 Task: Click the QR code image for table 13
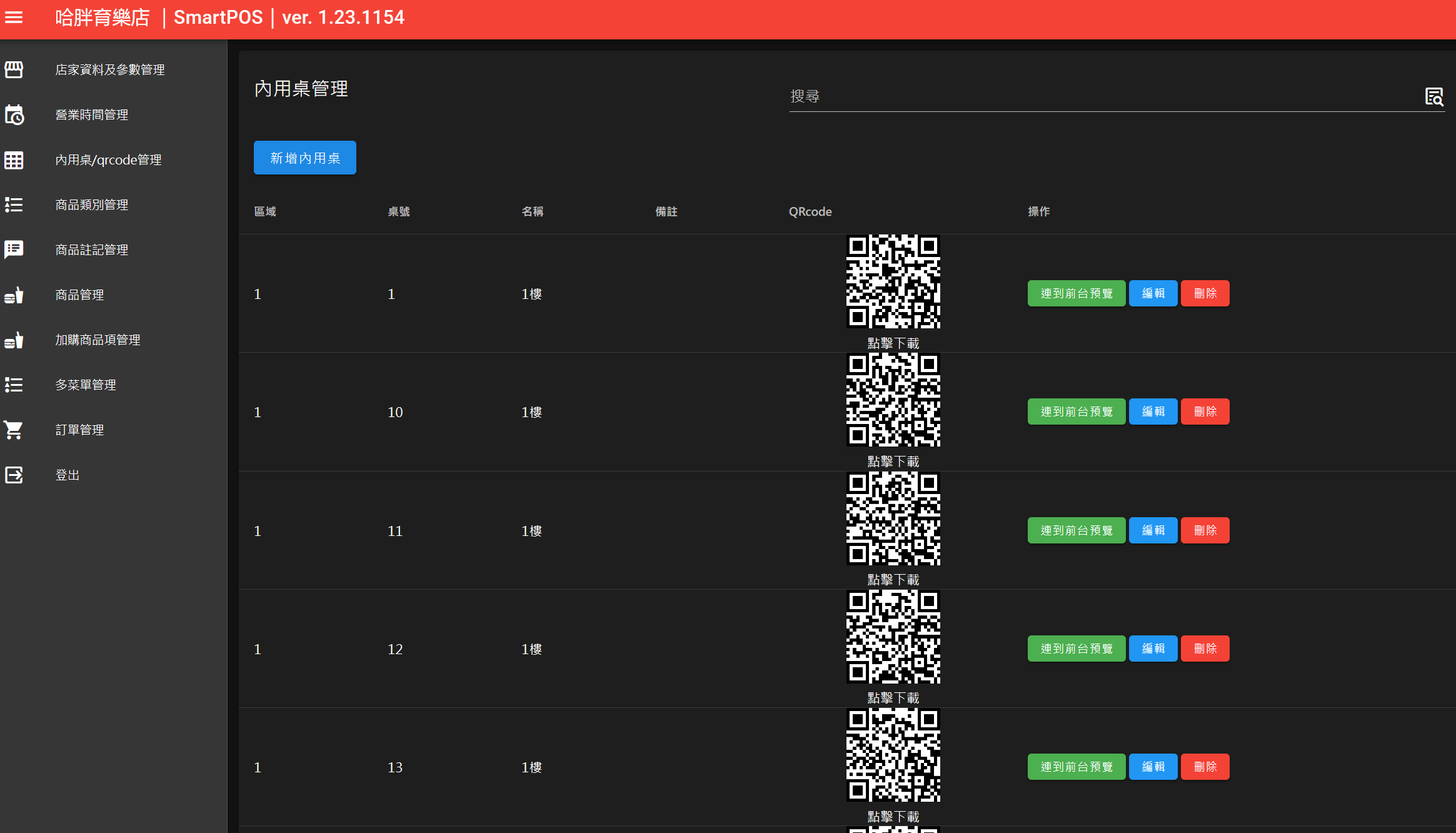tap(893, 755)
